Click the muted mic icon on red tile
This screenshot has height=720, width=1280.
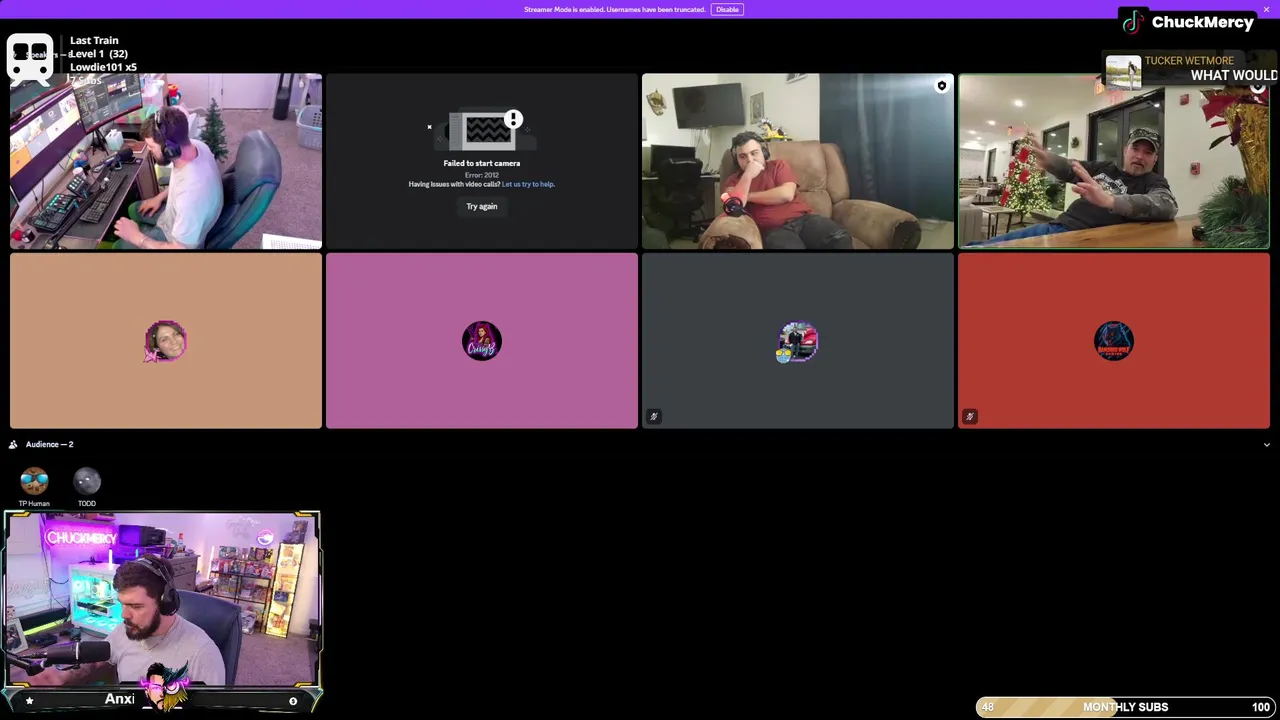point(969,416)
